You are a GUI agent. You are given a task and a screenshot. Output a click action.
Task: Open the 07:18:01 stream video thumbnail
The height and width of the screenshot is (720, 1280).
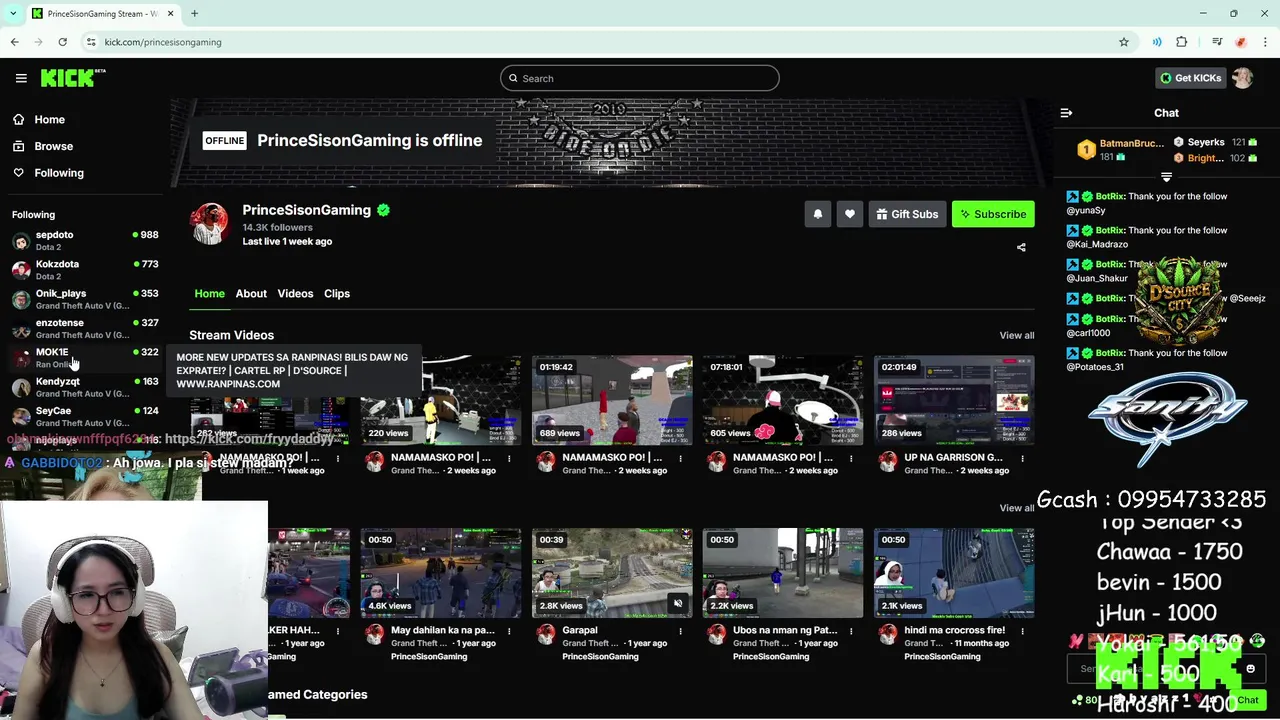point(783,400)
